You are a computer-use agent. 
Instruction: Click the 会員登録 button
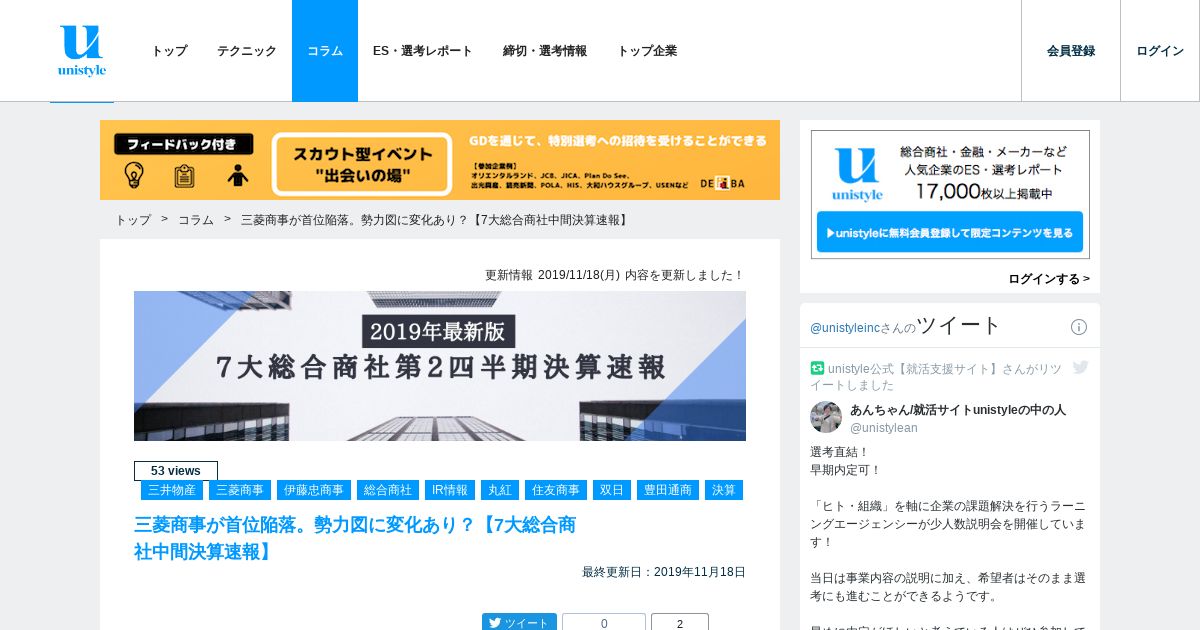pos(1071,51)
